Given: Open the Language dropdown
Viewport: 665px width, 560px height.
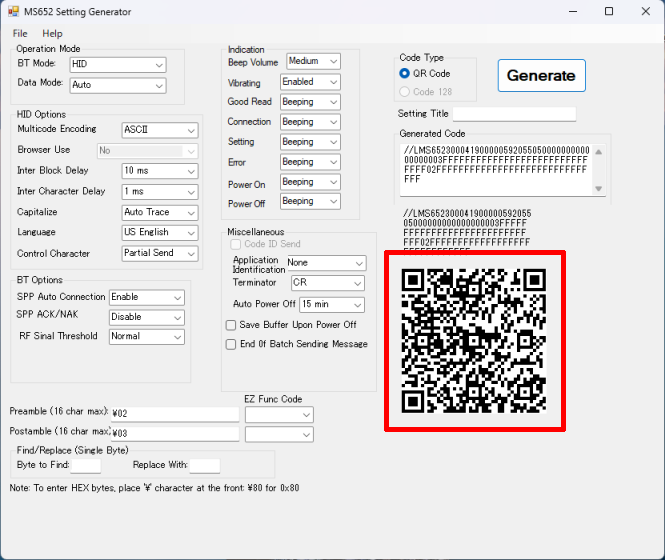Looking at the screenshot, I should click(x=160, y=232).
